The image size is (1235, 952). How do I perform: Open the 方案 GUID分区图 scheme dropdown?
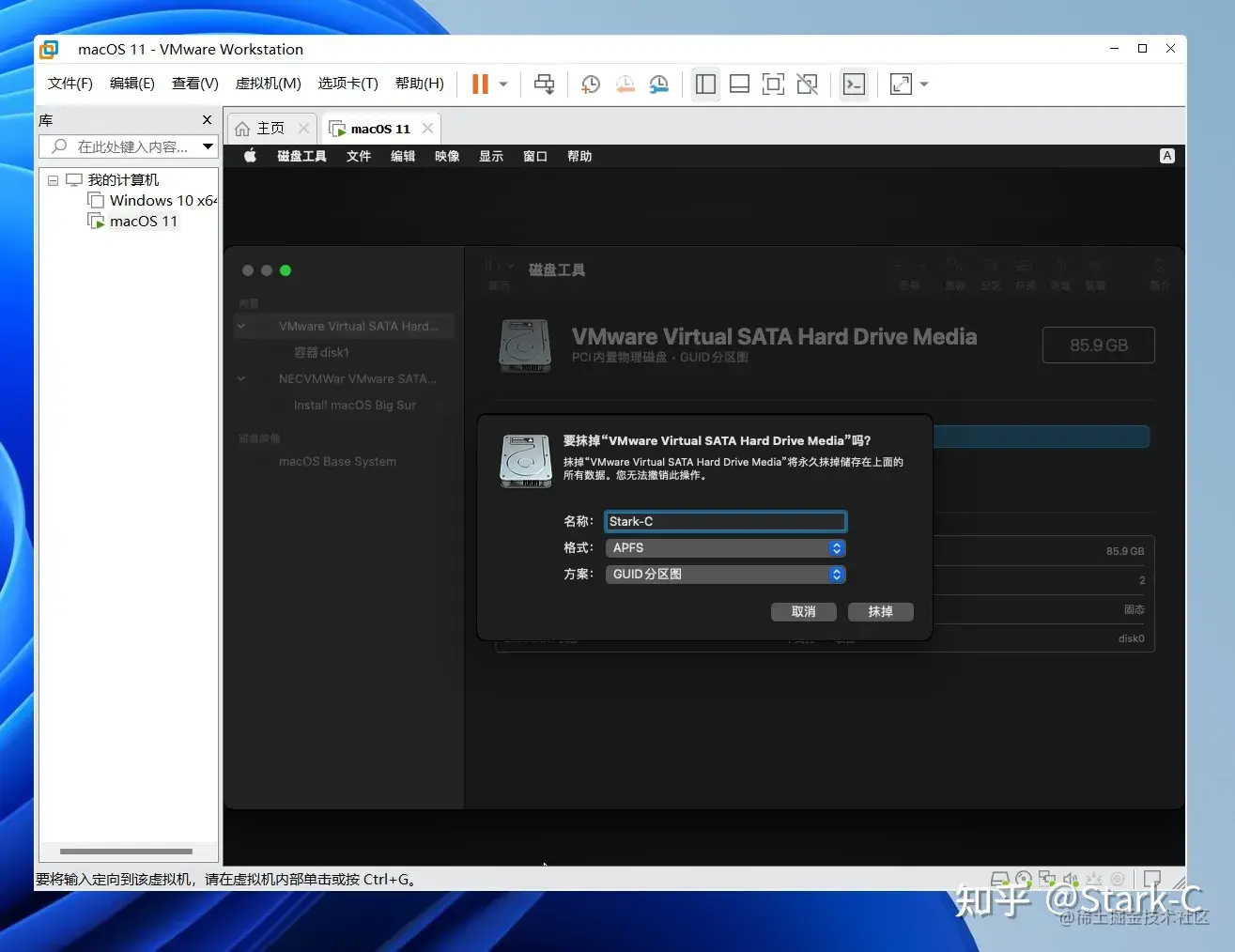click(725, 575)
